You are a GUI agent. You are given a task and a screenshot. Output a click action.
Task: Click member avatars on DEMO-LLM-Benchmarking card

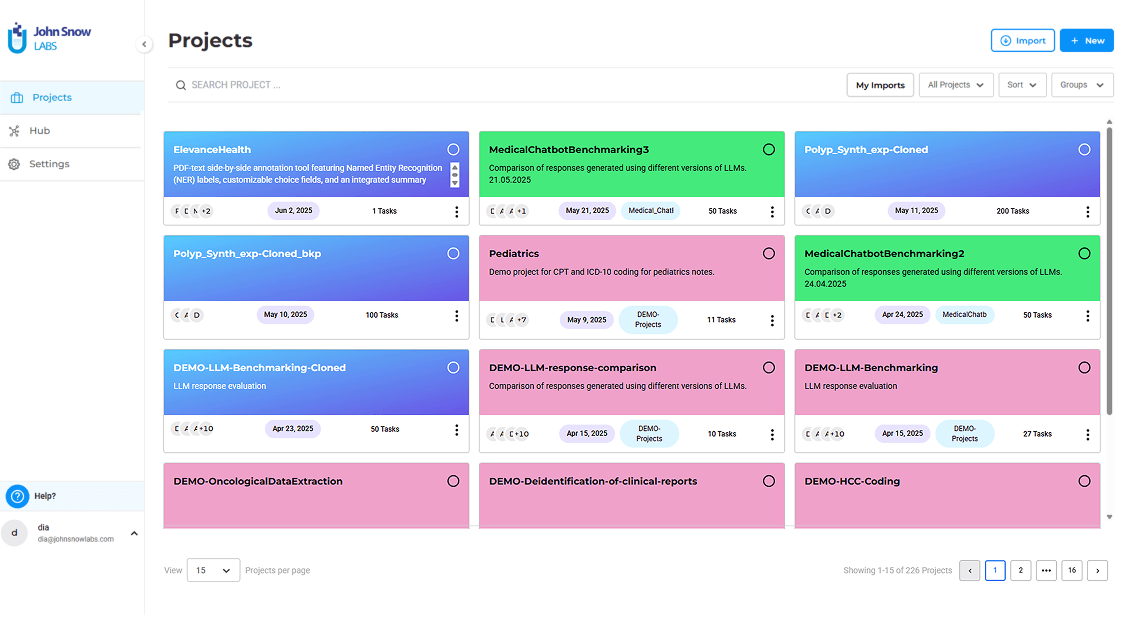pos(823,434)
